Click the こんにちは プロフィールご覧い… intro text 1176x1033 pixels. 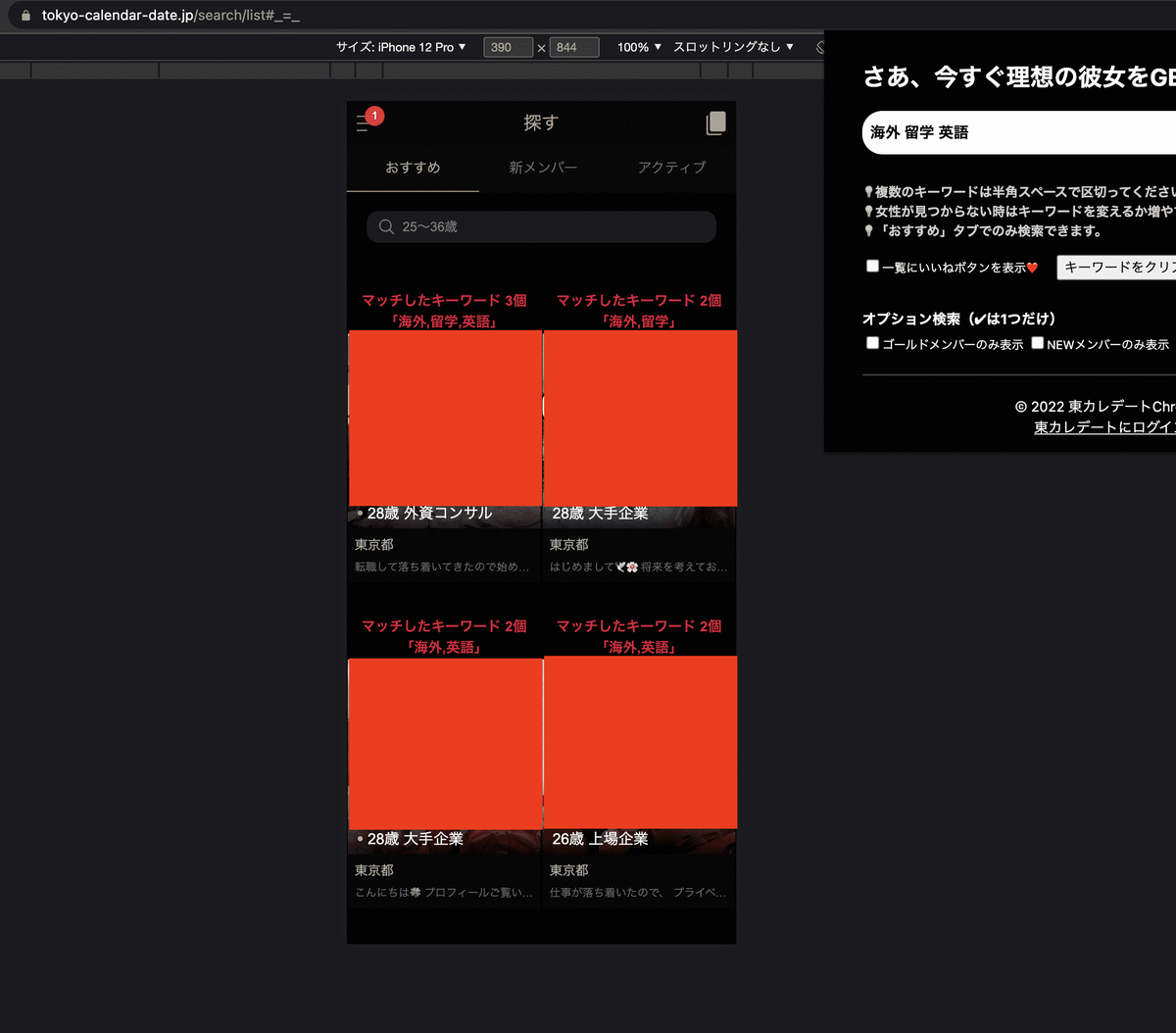point(444,893)
